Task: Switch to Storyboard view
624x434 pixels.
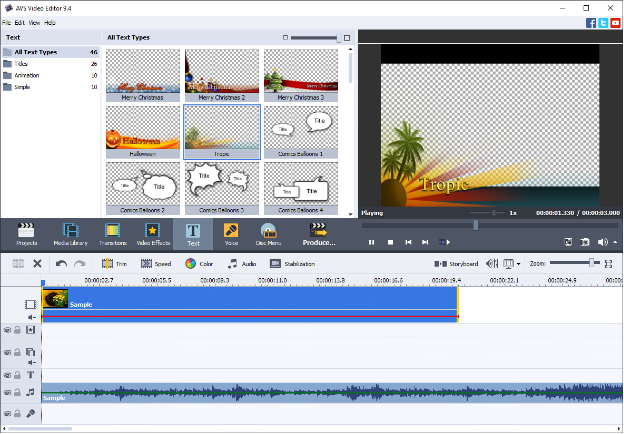Action: click(456, 264)
